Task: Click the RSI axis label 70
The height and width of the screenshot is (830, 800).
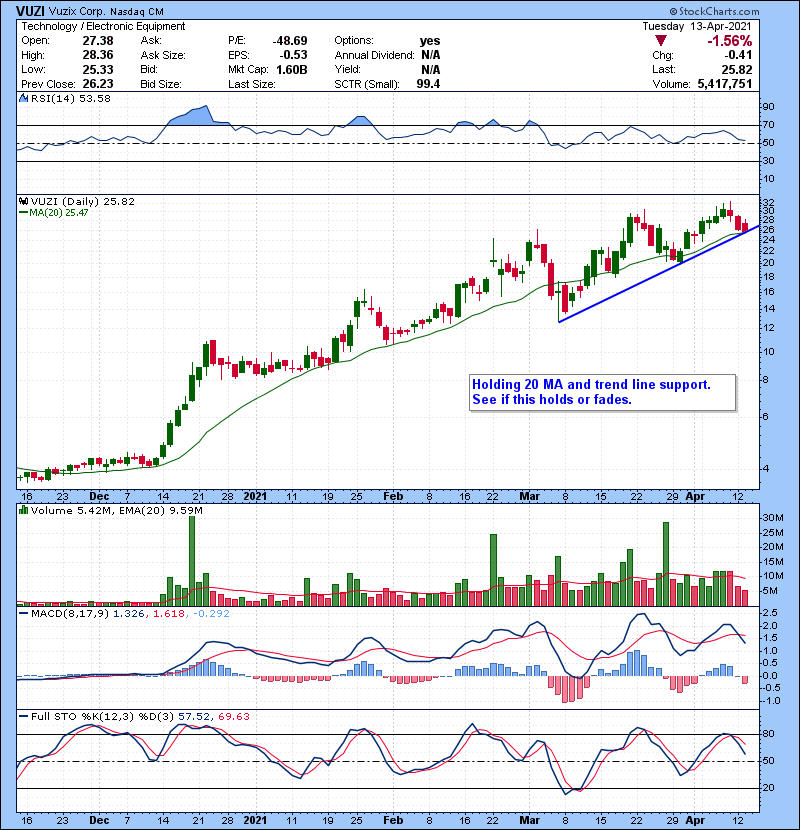Action: click(768, 125)
